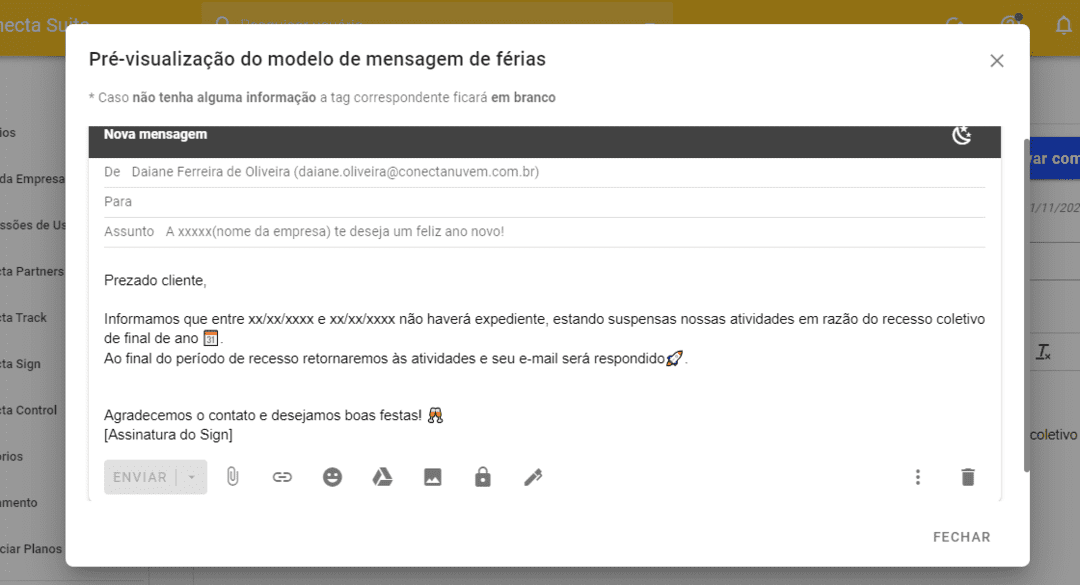Insert a link in the message

[x=282, y=477]
